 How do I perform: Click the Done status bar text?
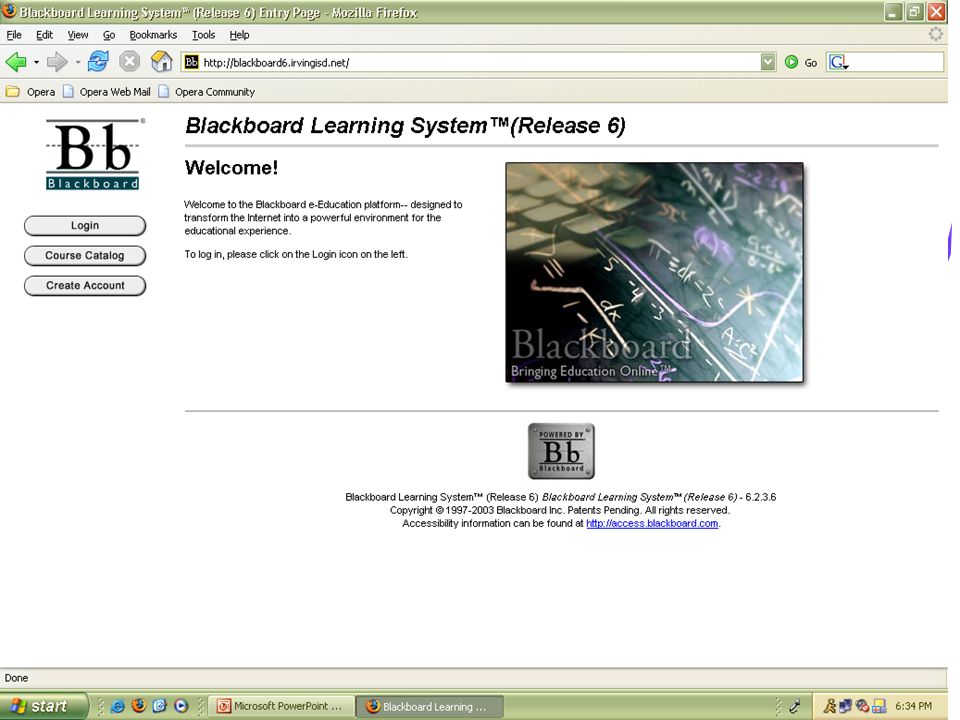[x=17, y=678]
